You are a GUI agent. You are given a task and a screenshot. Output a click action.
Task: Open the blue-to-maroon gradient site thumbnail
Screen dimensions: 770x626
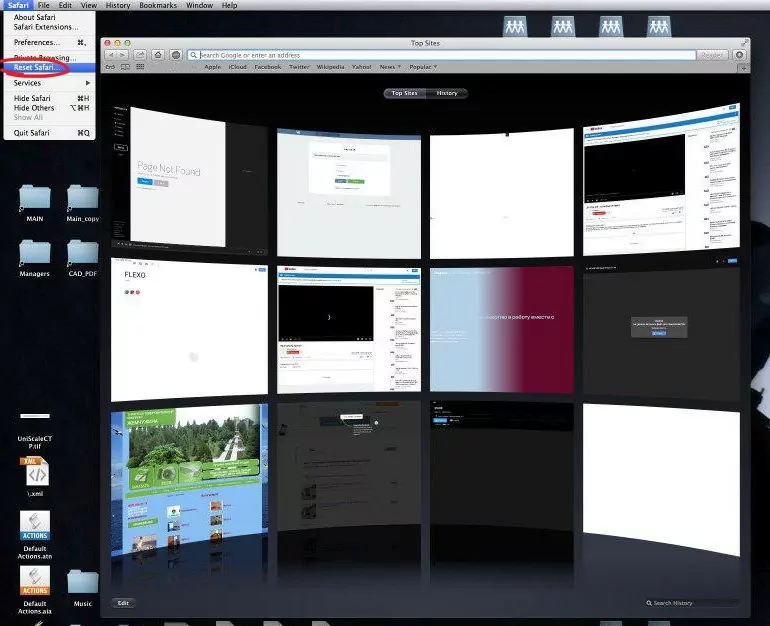[502, 329]
